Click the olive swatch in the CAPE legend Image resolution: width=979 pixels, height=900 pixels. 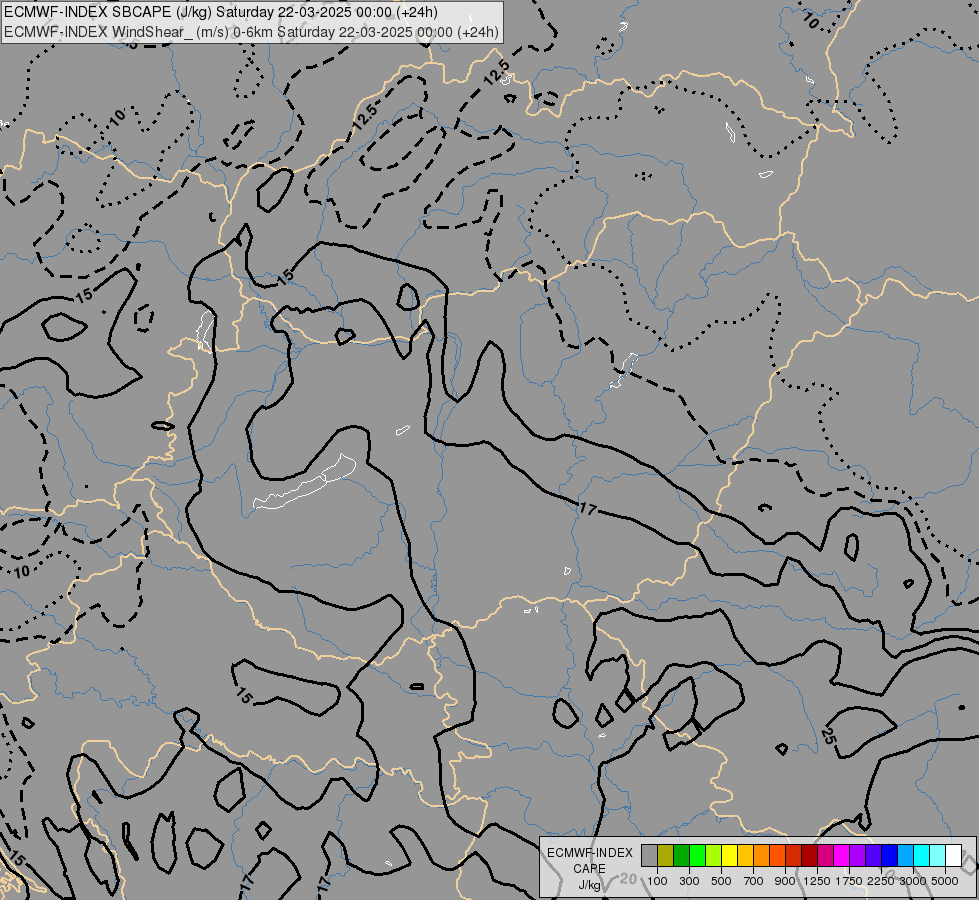[x=666, y=856]
